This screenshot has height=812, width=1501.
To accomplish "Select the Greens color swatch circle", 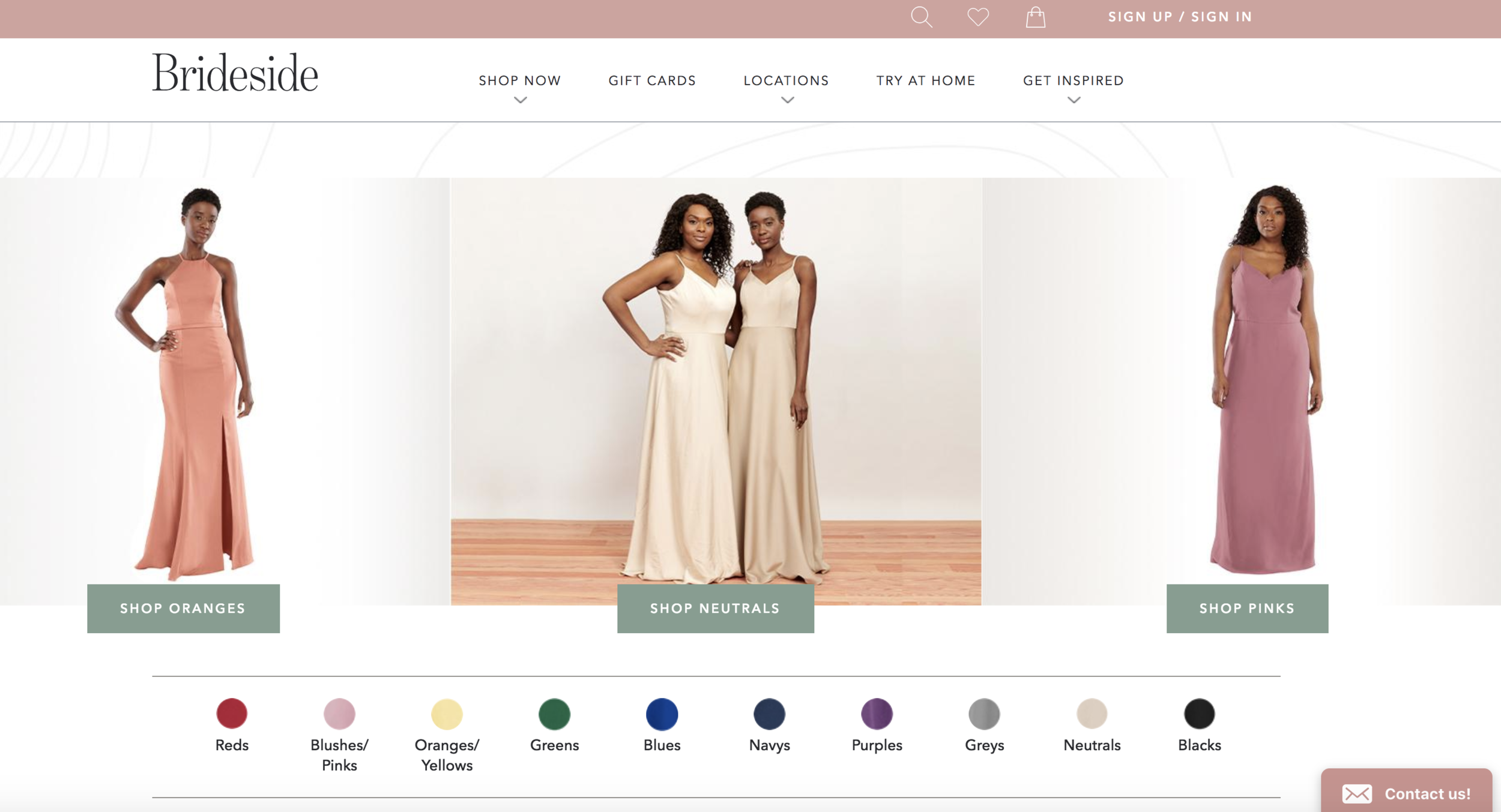I will pyautogui.click(x=554, y=715).
